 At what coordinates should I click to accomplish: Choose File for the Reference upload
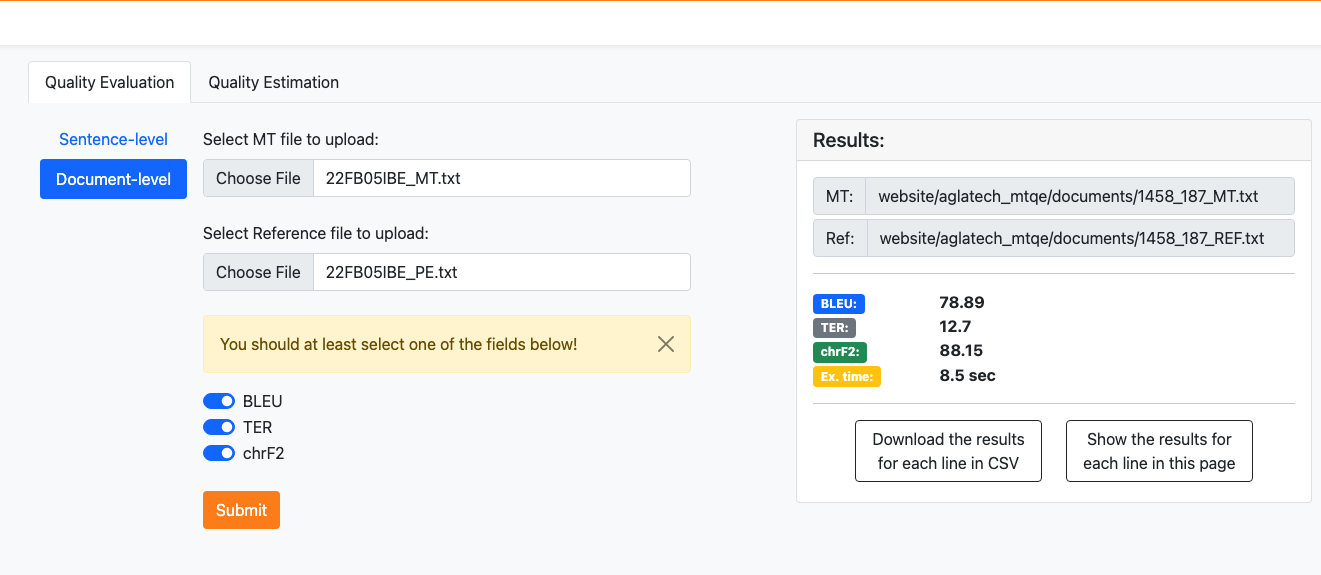pyautogui.click(x=258, y=272)
